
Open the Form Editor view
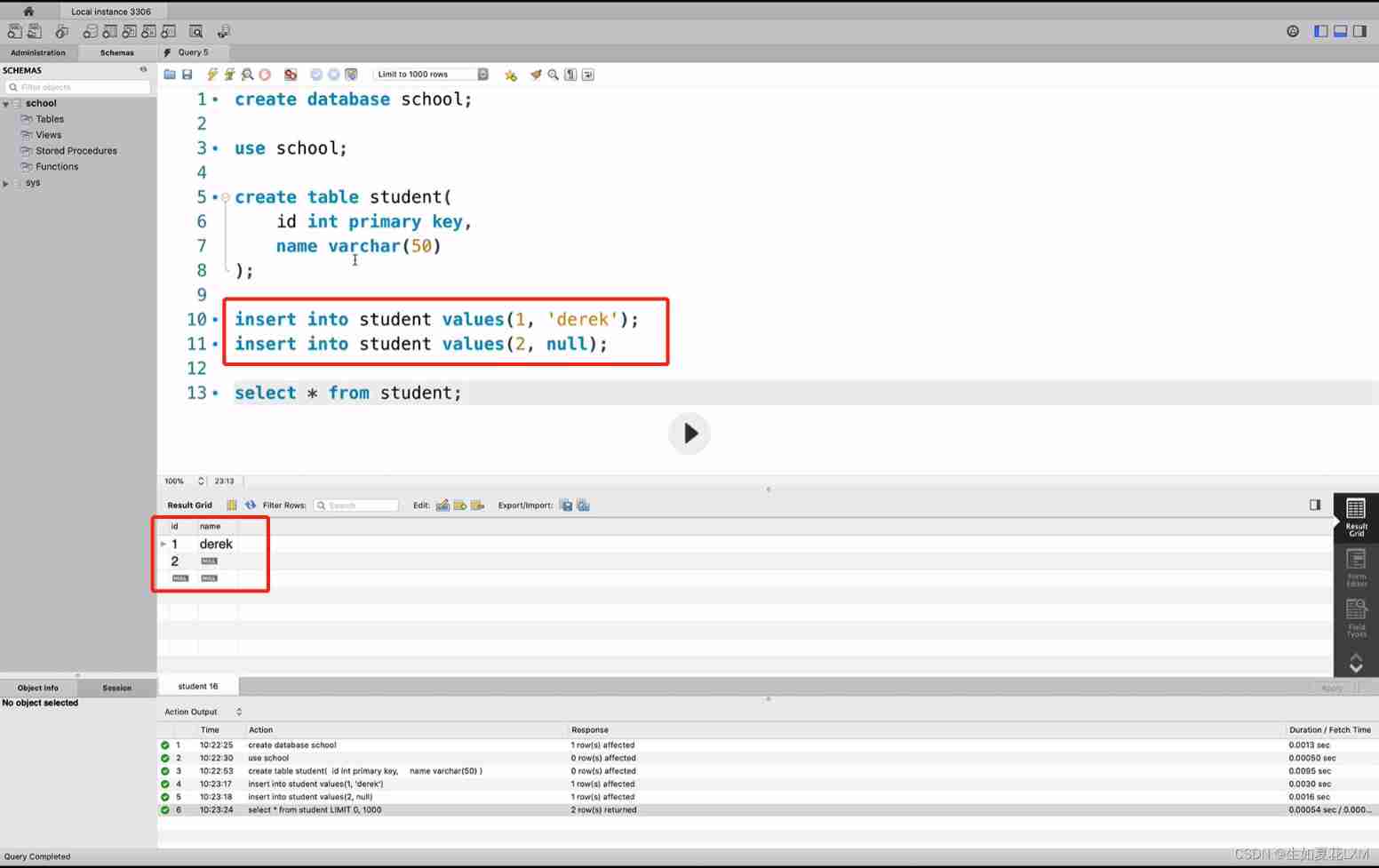coord(1356,568)
